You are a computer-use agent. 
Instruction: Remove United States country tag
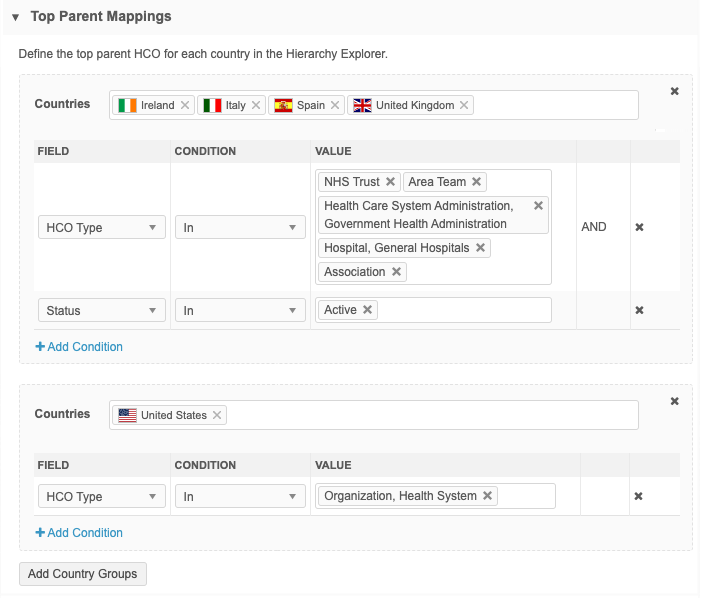pyautogui.click(x=218, y=415)
